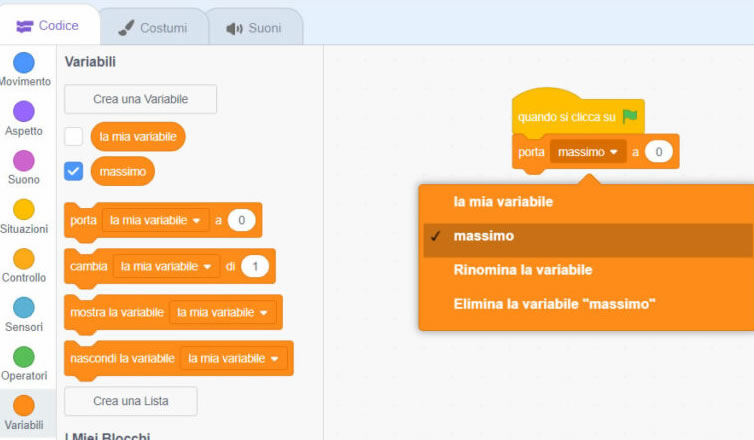
Task: Select the Controllo orange category circle
Action: pos(24,259)
